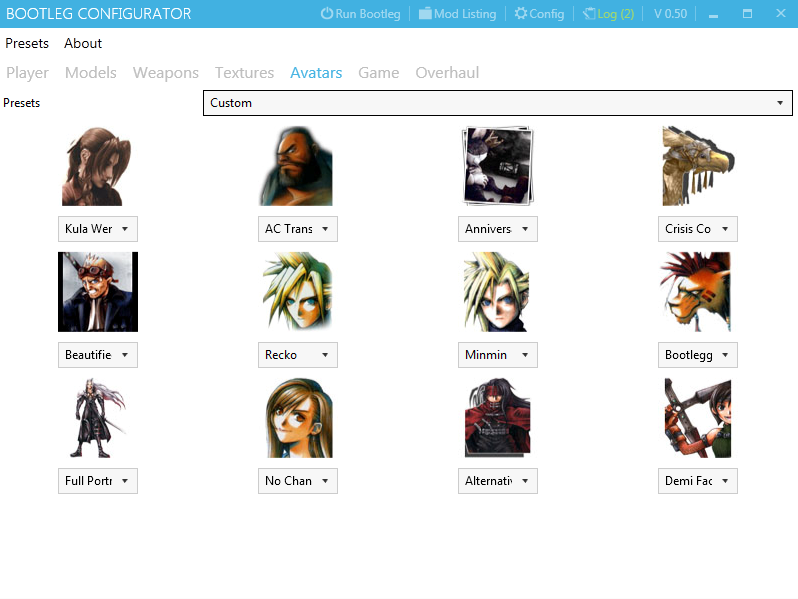Image resolution: width=798 pixels, height=599 pixels.
Task: Open the Presets menu
Action: tap(27, 43)
